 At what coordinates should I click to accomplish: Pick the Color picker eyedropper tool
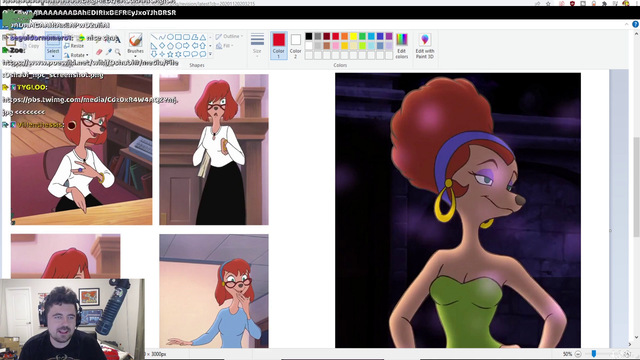pos(109,52)
